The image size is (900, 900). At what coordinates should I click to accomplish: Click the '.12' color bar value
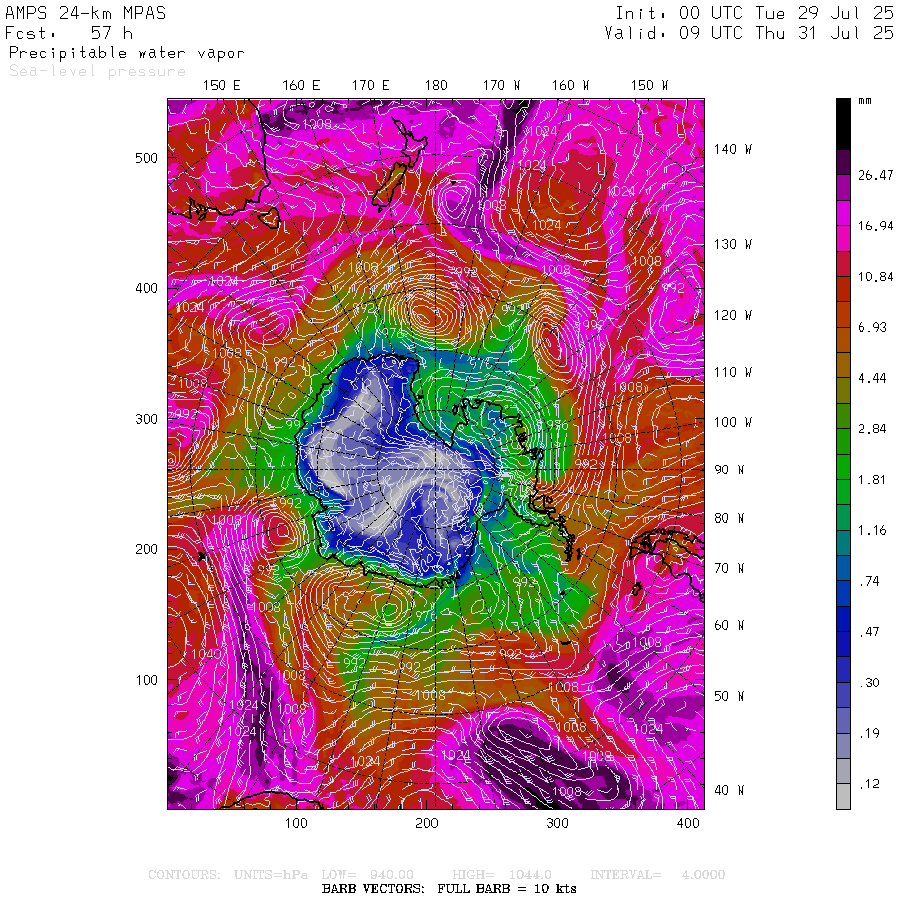coord(869,784)
